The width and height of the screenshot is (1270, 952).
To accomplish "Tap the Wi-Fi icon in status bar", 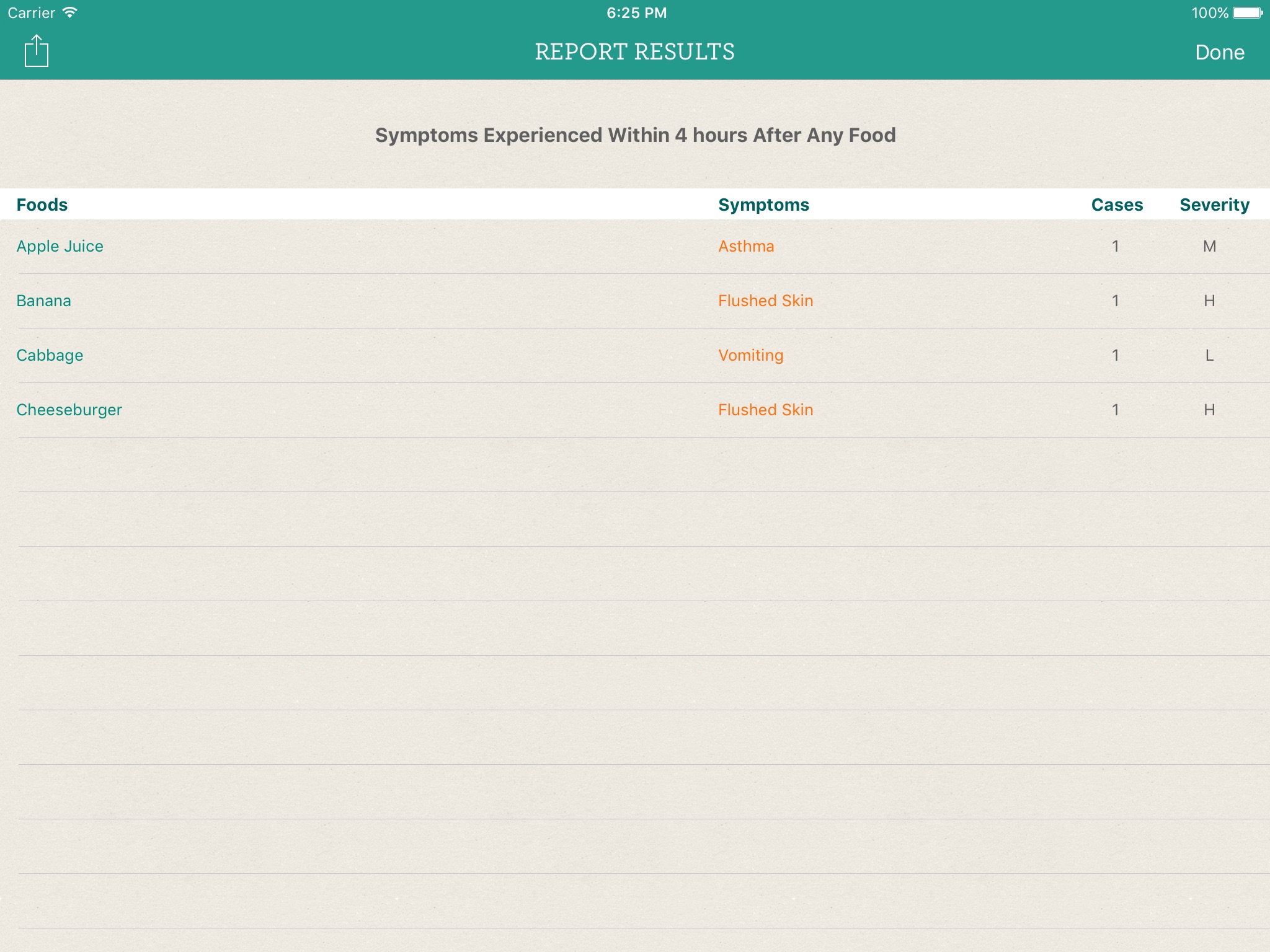I will [x=70, y=12].
